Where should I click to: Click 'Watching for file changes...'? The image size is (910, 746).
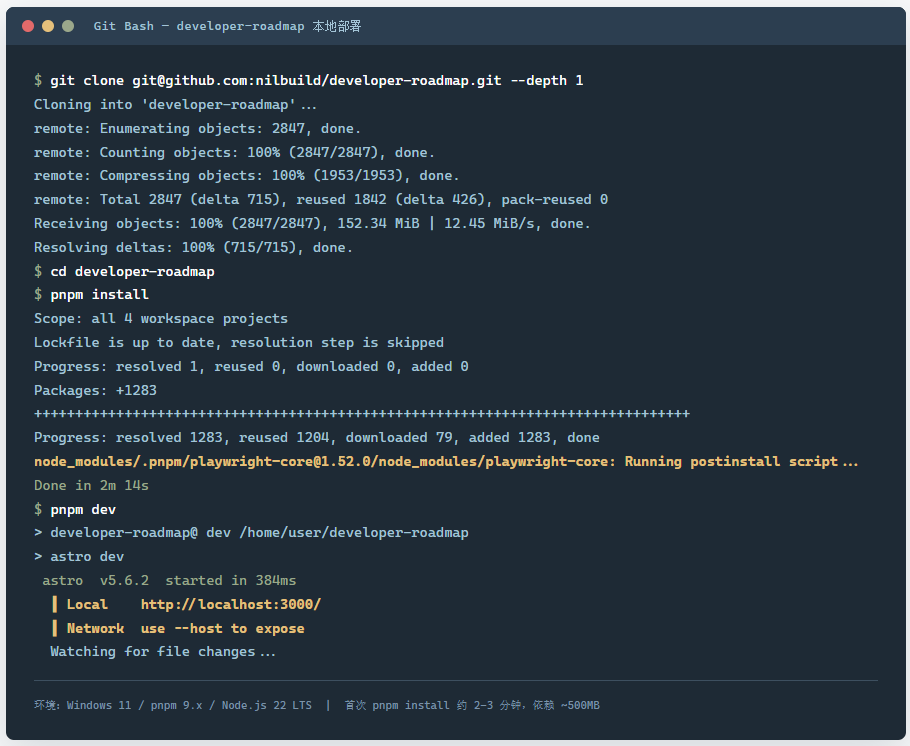click(x=162, y=652)
